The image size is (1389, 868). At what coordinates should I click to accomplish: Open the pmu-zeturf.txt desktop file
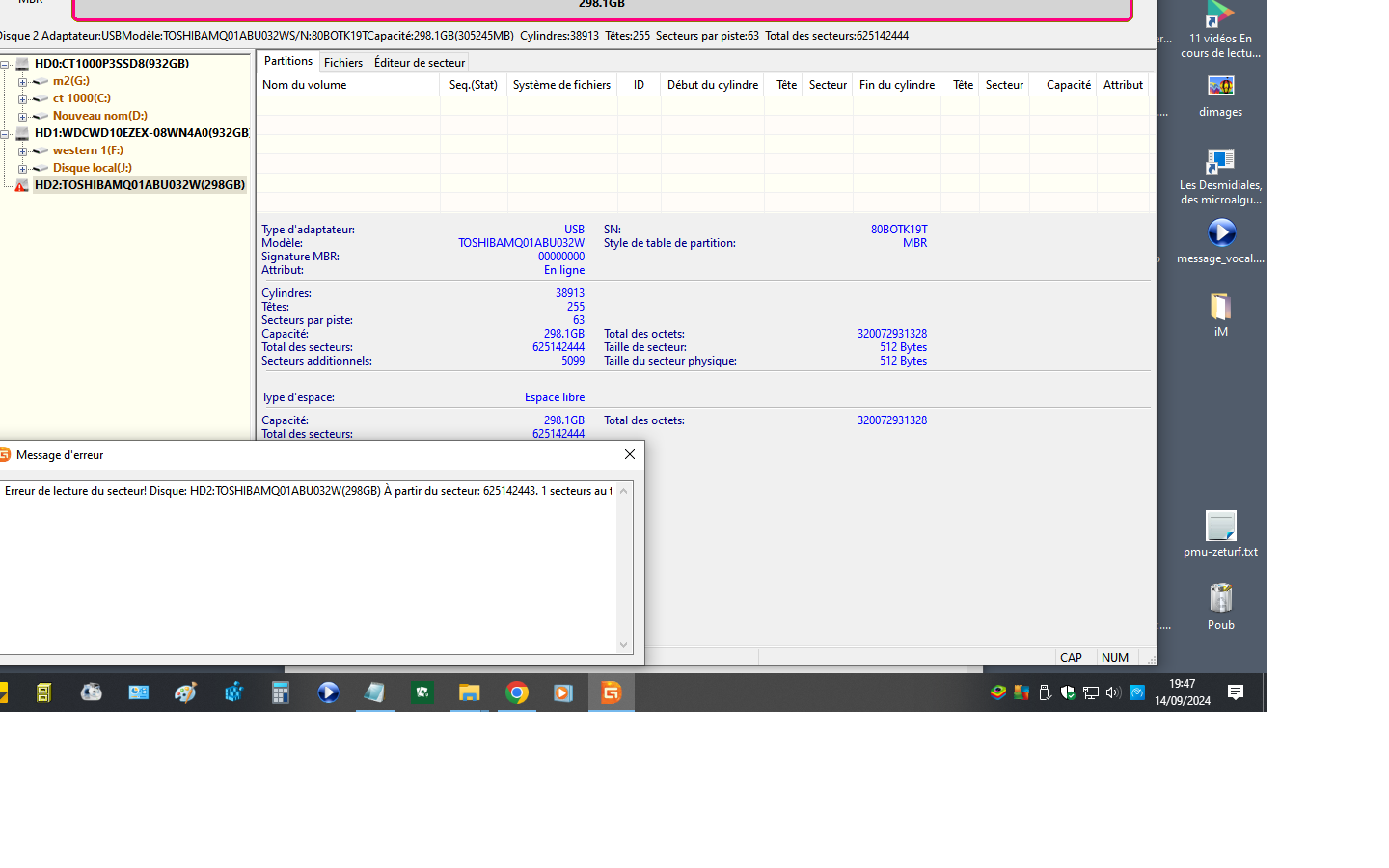tap(1221, 534)
